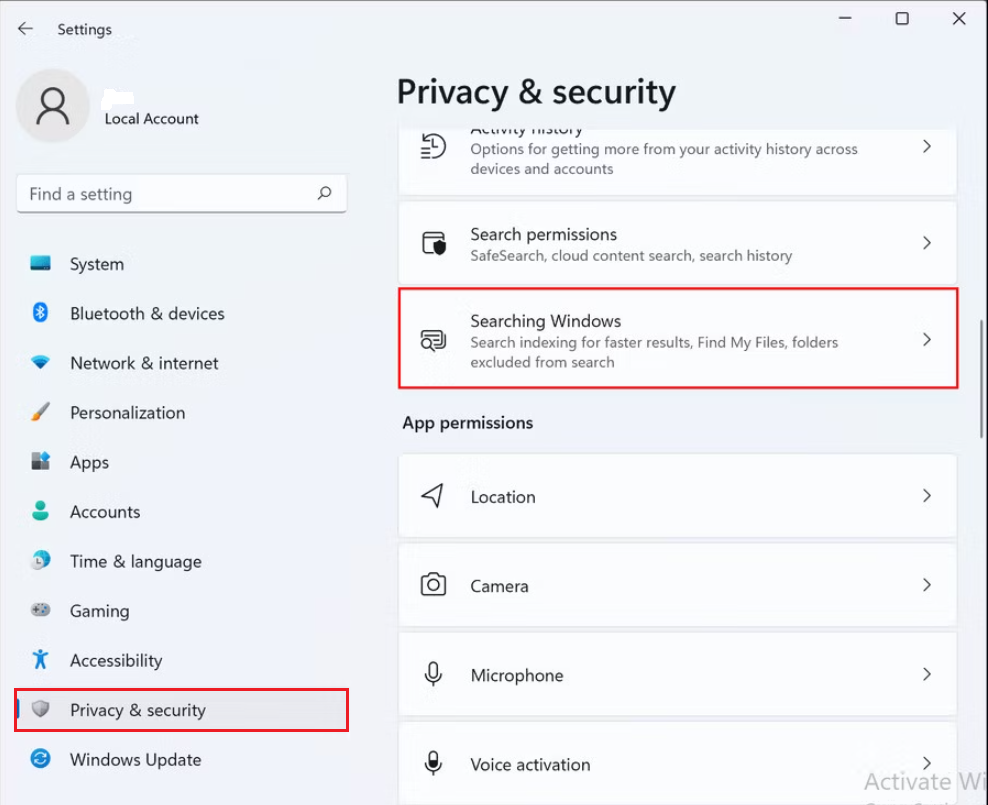
Task: Expand Location chevron
Action: point(926,496)
